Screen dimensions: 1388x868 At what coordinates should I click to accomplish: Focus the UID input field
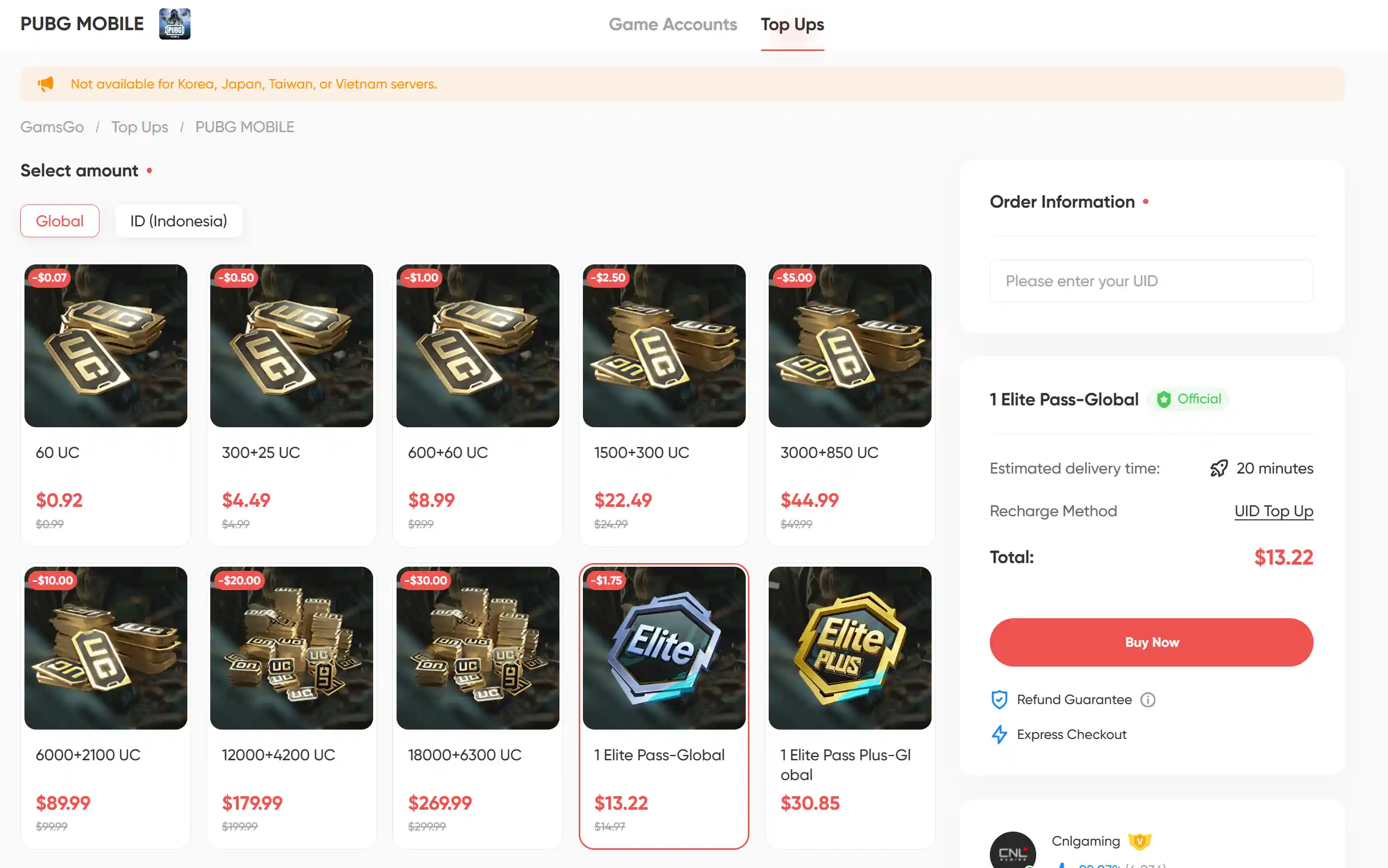[1151, 280]
